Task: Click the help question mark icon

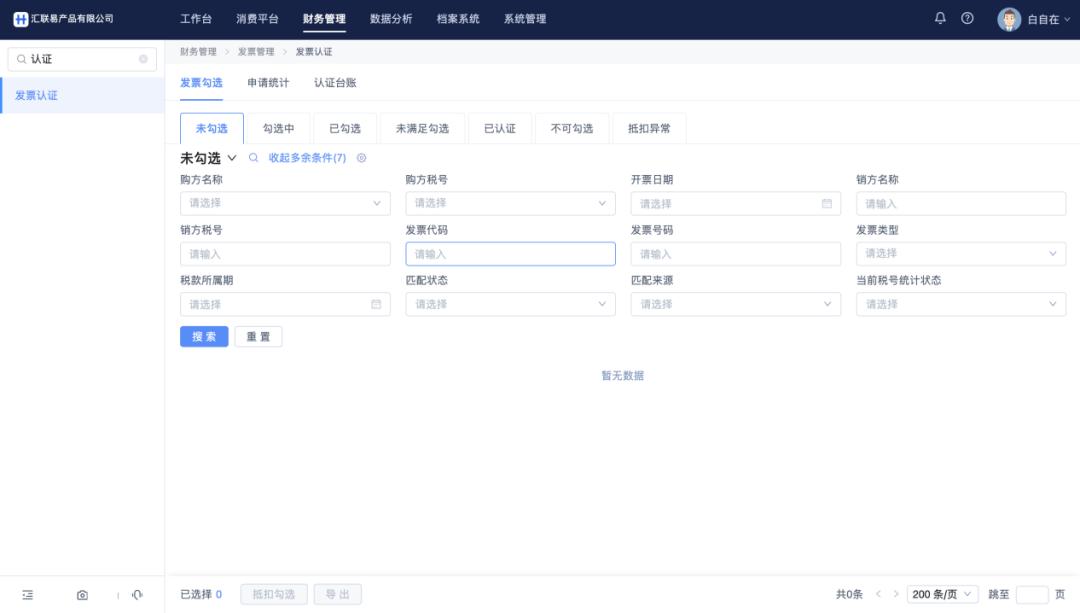Action: coord(966,18)
